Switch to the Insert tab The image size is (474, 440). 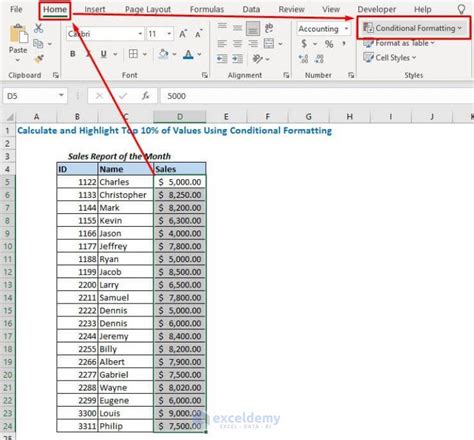tap(95, 9)
